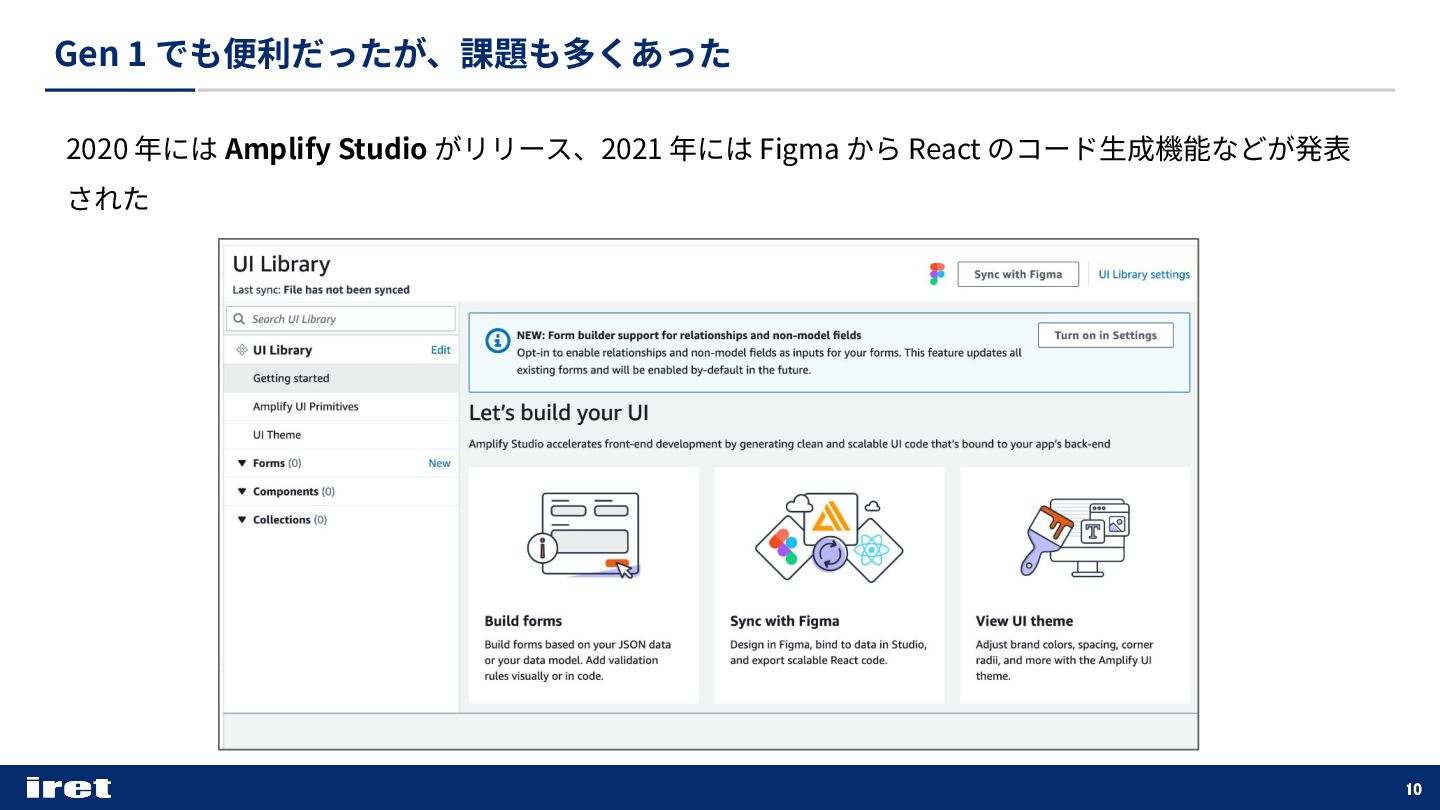1440x810 pixels.
Task: Click the info icon in NEW banner
Action: coord(497,341)
